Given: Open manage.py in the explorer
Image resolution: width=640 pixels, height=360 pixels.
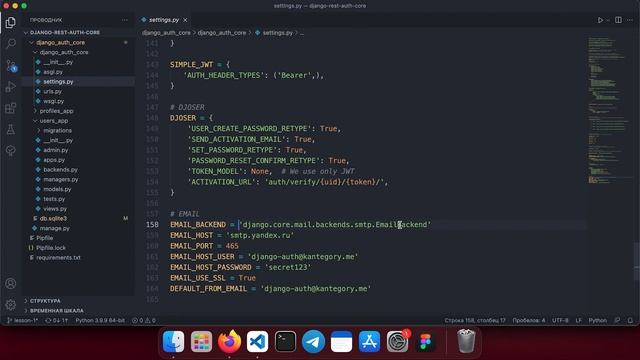Looking at the screenshot, I should click(54, 229).
